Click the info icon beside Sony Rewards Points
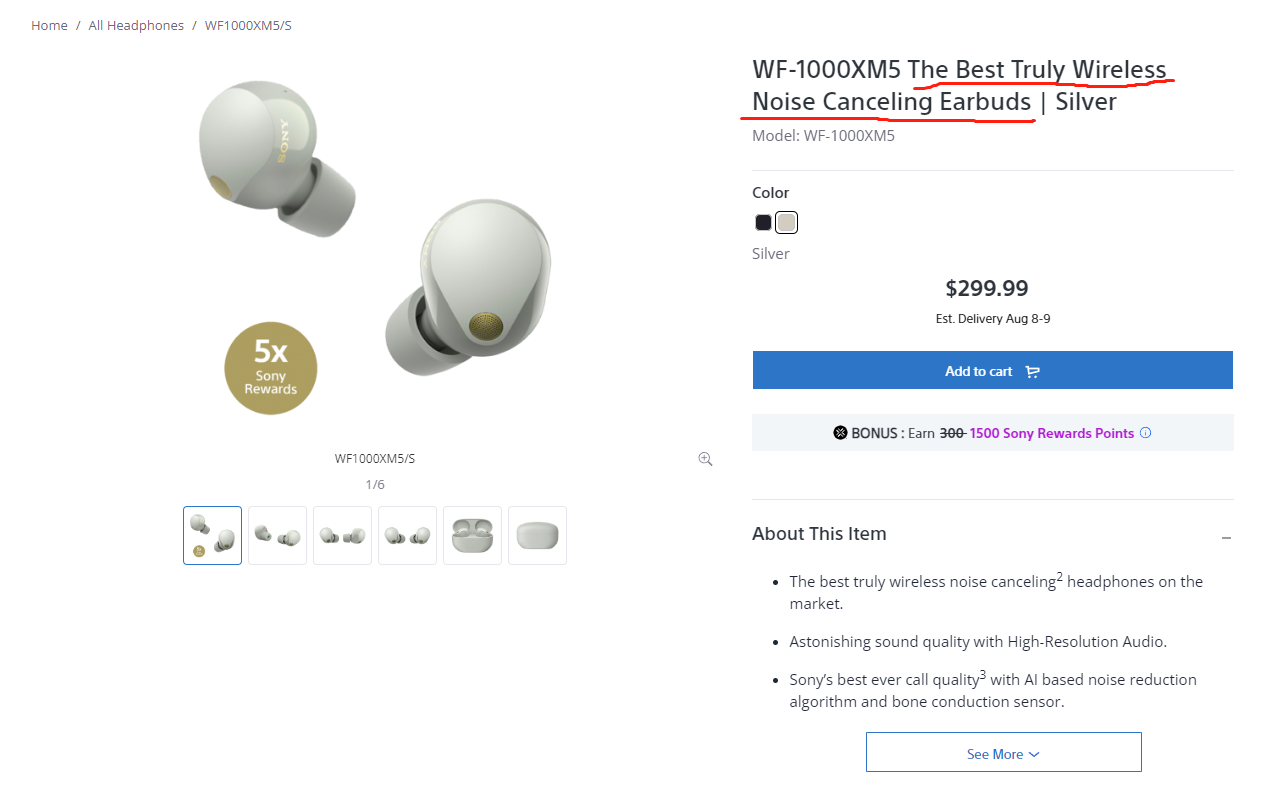The image size is (1285, 805). coord(1146,433)
